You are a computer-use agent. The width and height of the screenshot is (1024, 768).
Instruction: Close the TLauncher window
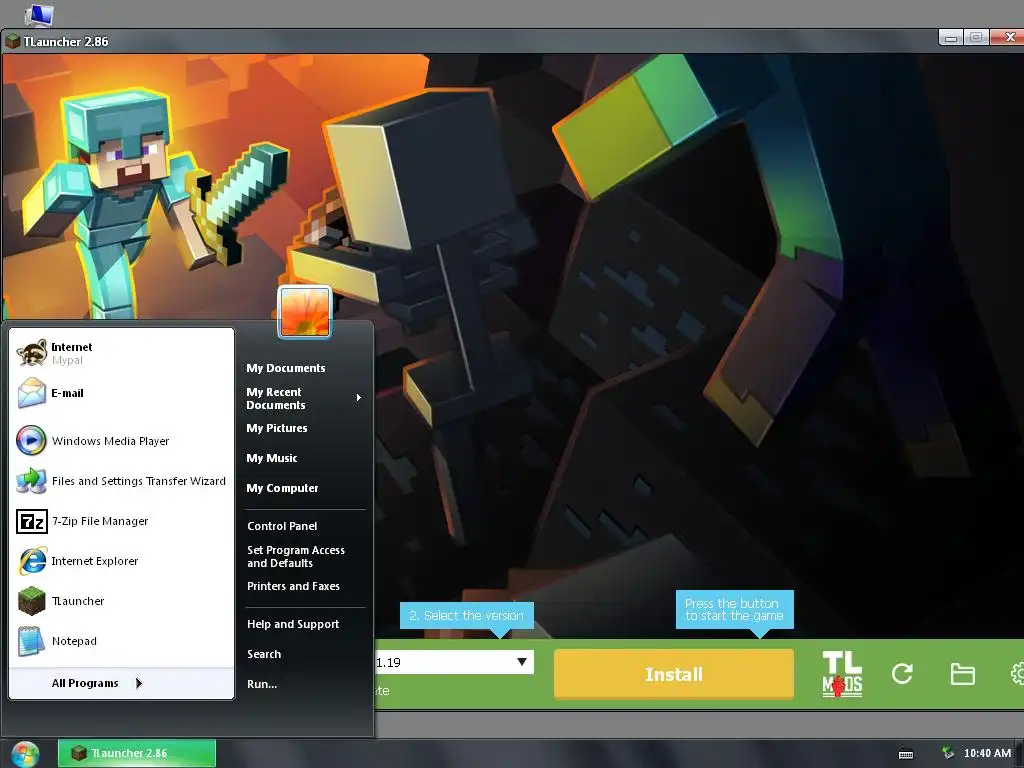[1007, 38]
